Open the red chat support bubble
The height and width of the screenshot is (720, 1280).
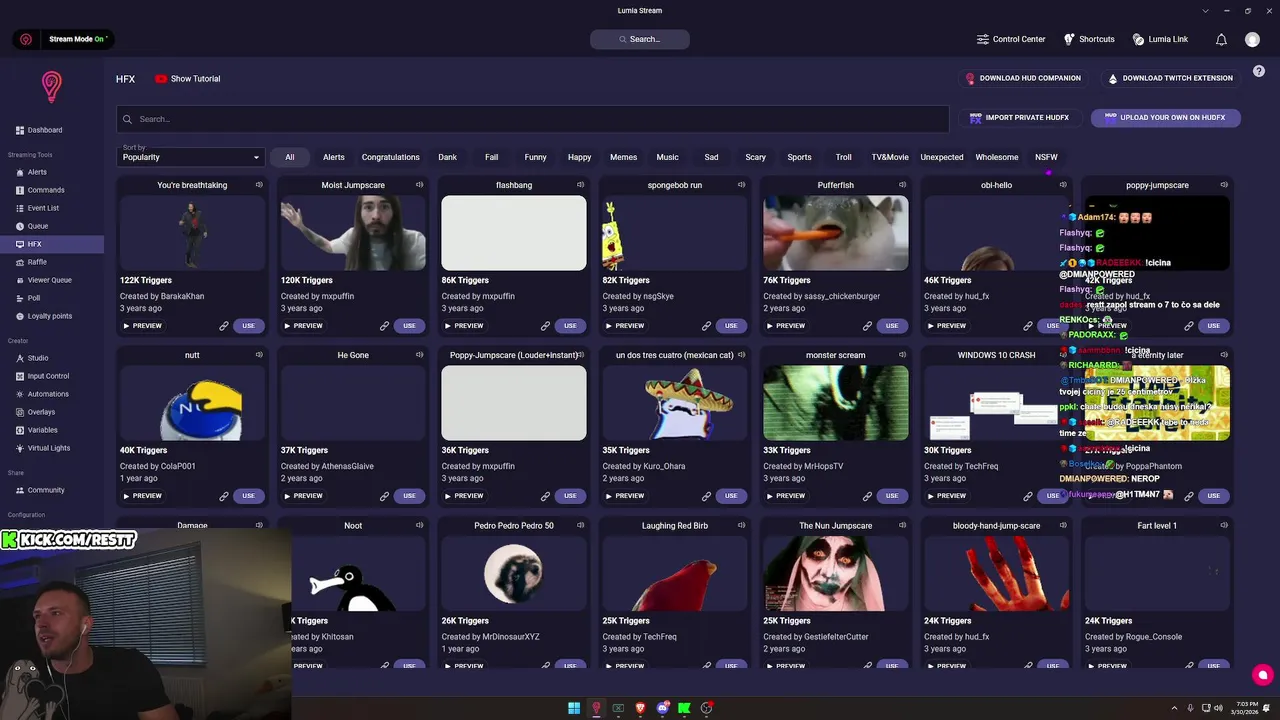(x=1262, y=675)
